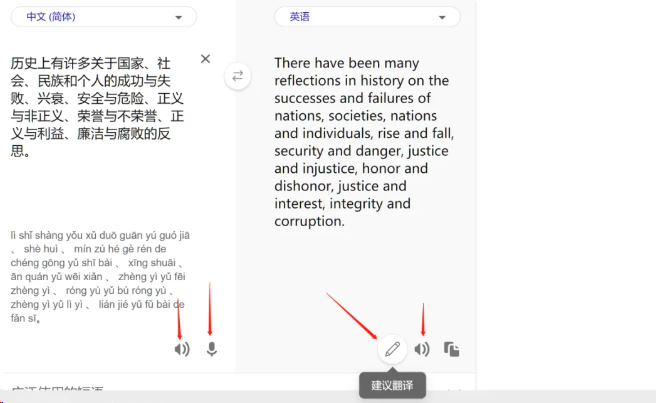Click the 建议翻译 tooltip label
The width and height of the screenshot is (656, 403).
[x=392, y=385]
